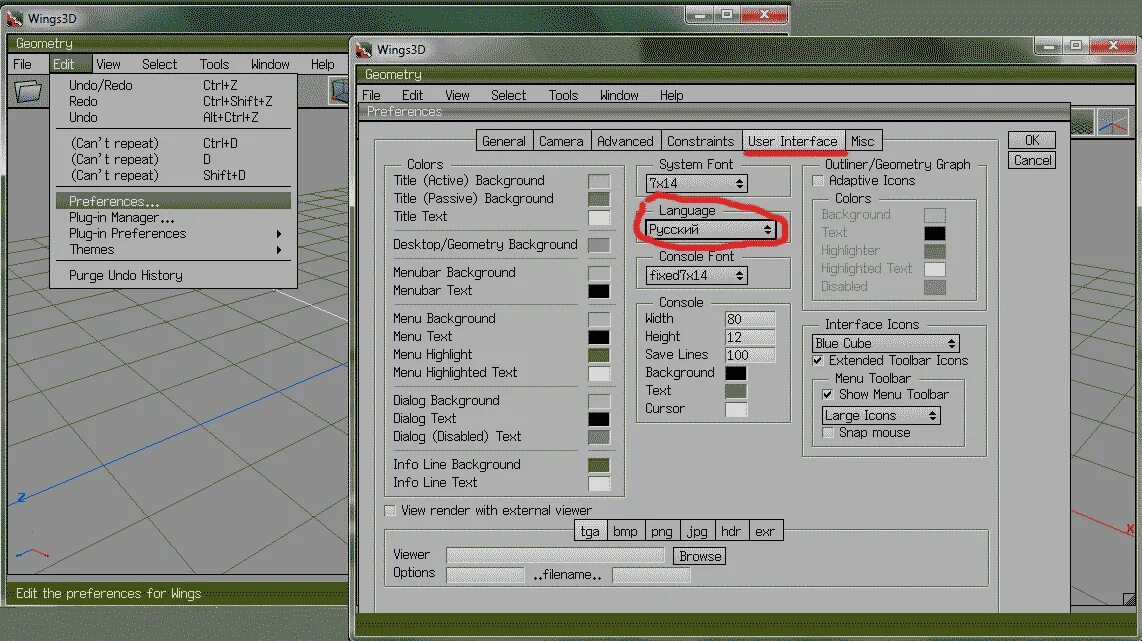Open Tools menu in front window menubar
1142x641 pixels.
(x=563, y=95)
